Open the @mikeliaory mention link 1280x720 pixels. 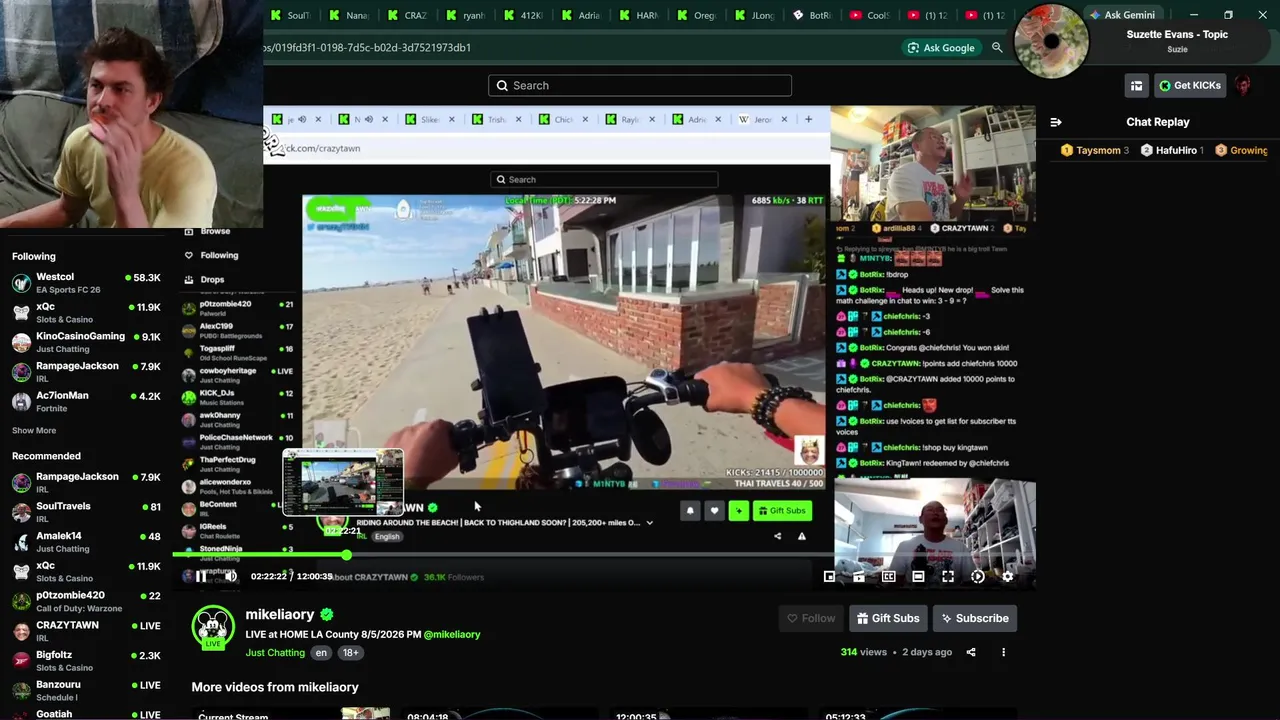452,634
